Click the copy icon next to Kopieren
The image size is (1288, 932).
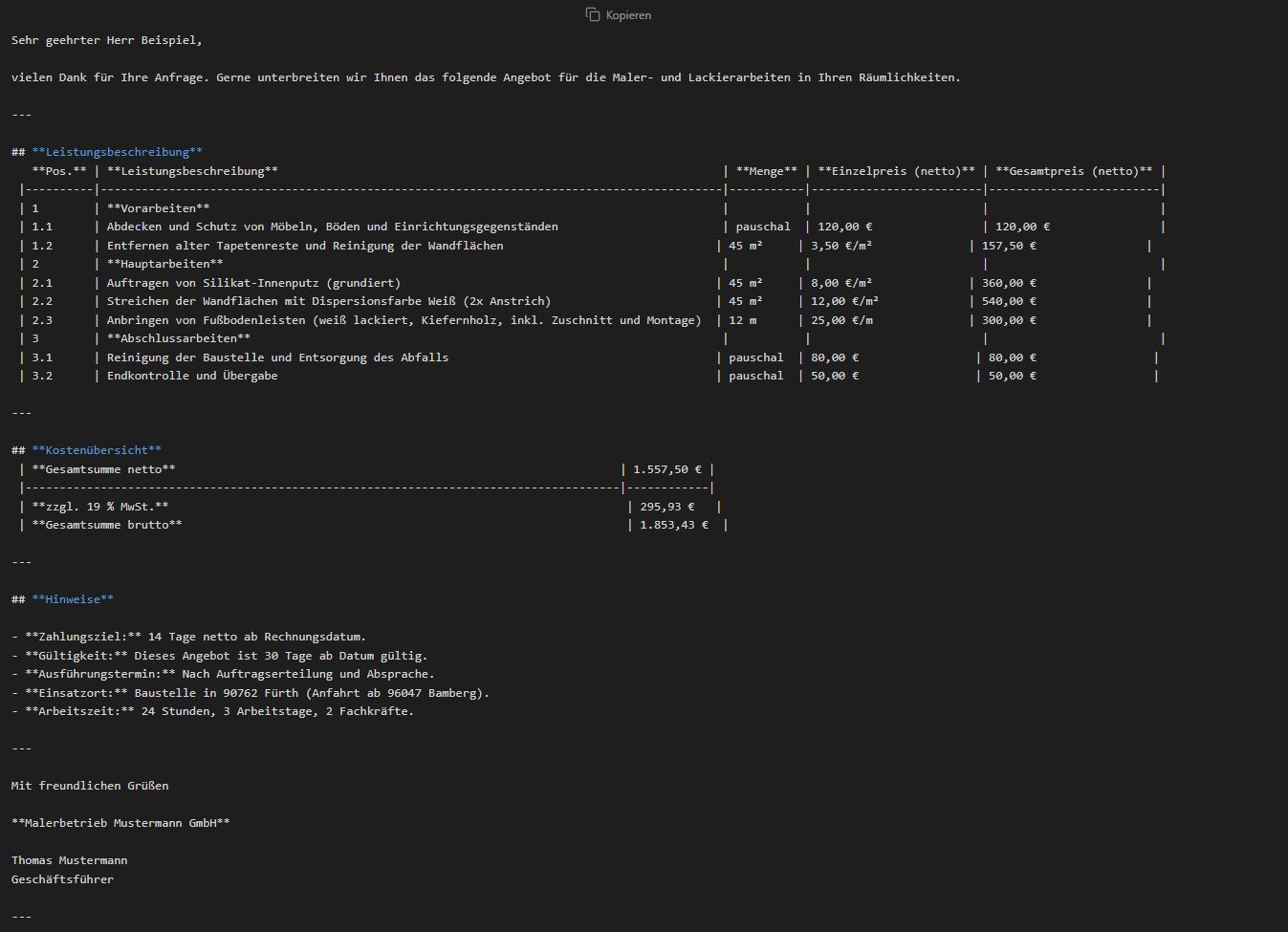point(593,15)
